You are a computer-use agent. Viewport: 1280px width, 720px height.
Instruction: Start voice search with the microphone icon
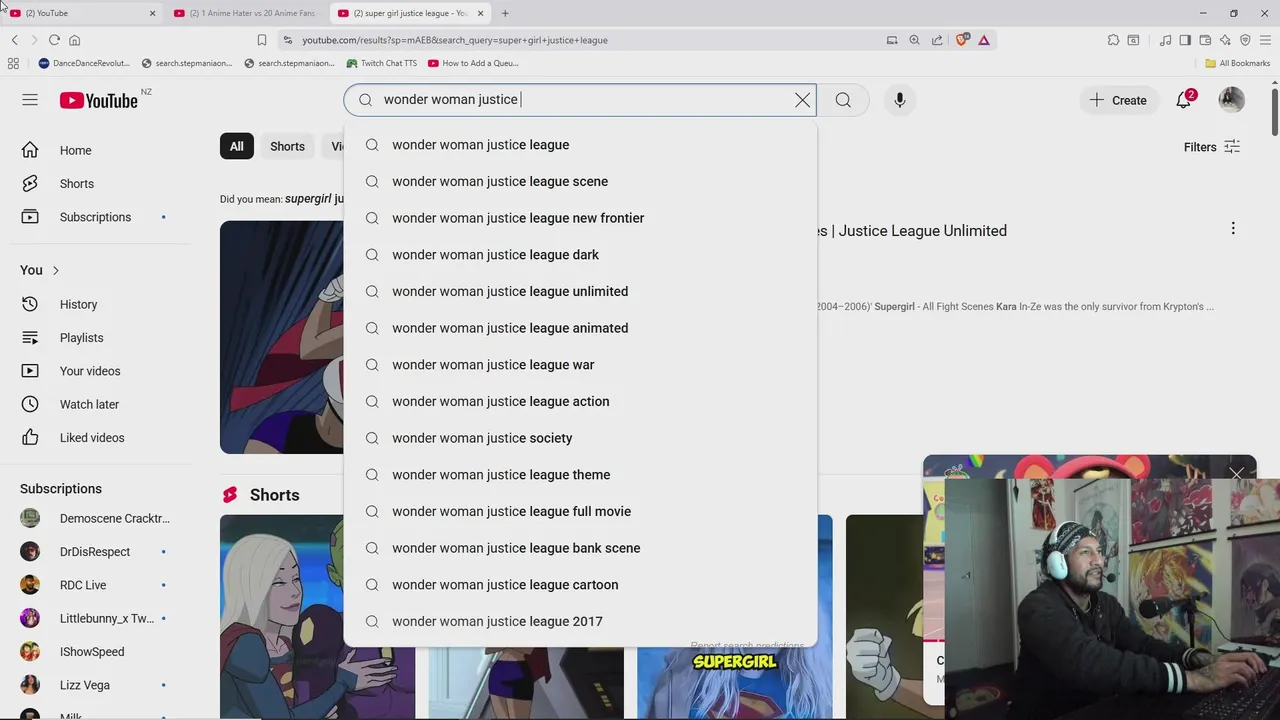coord(899,100)
